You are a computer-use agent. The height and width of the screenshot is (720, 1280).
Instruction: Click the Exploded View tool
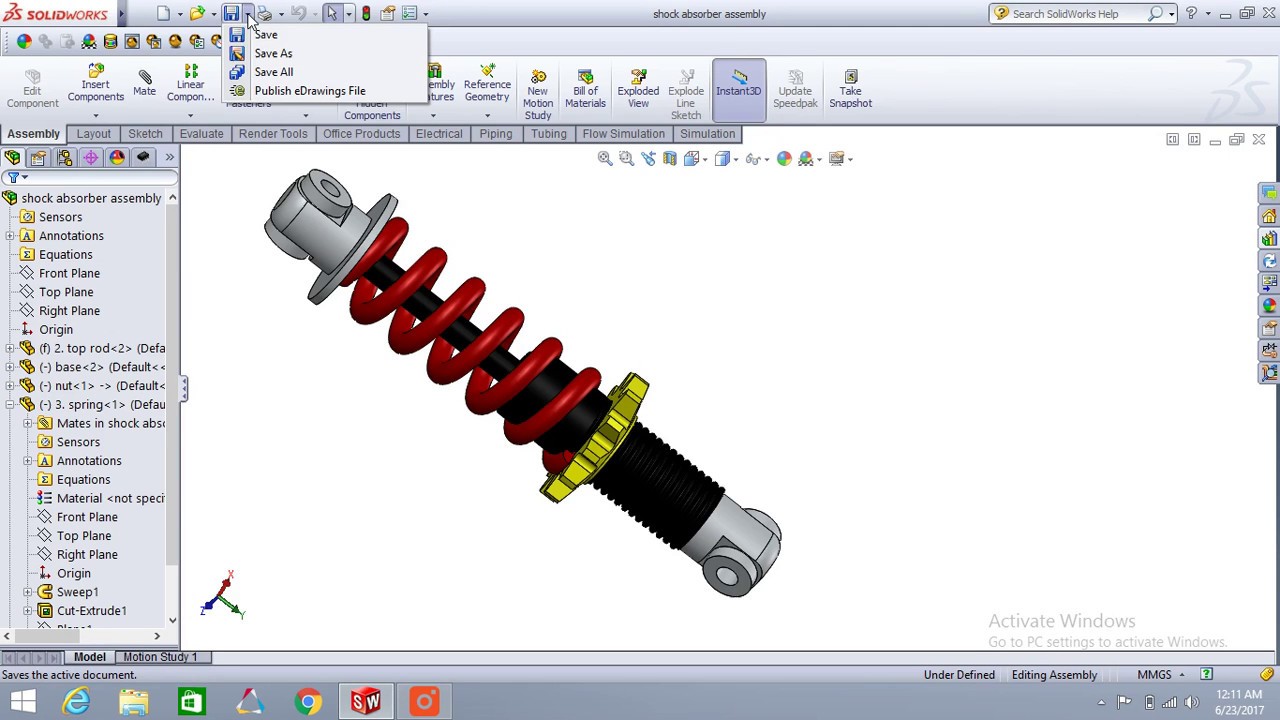tap(638, 88)
